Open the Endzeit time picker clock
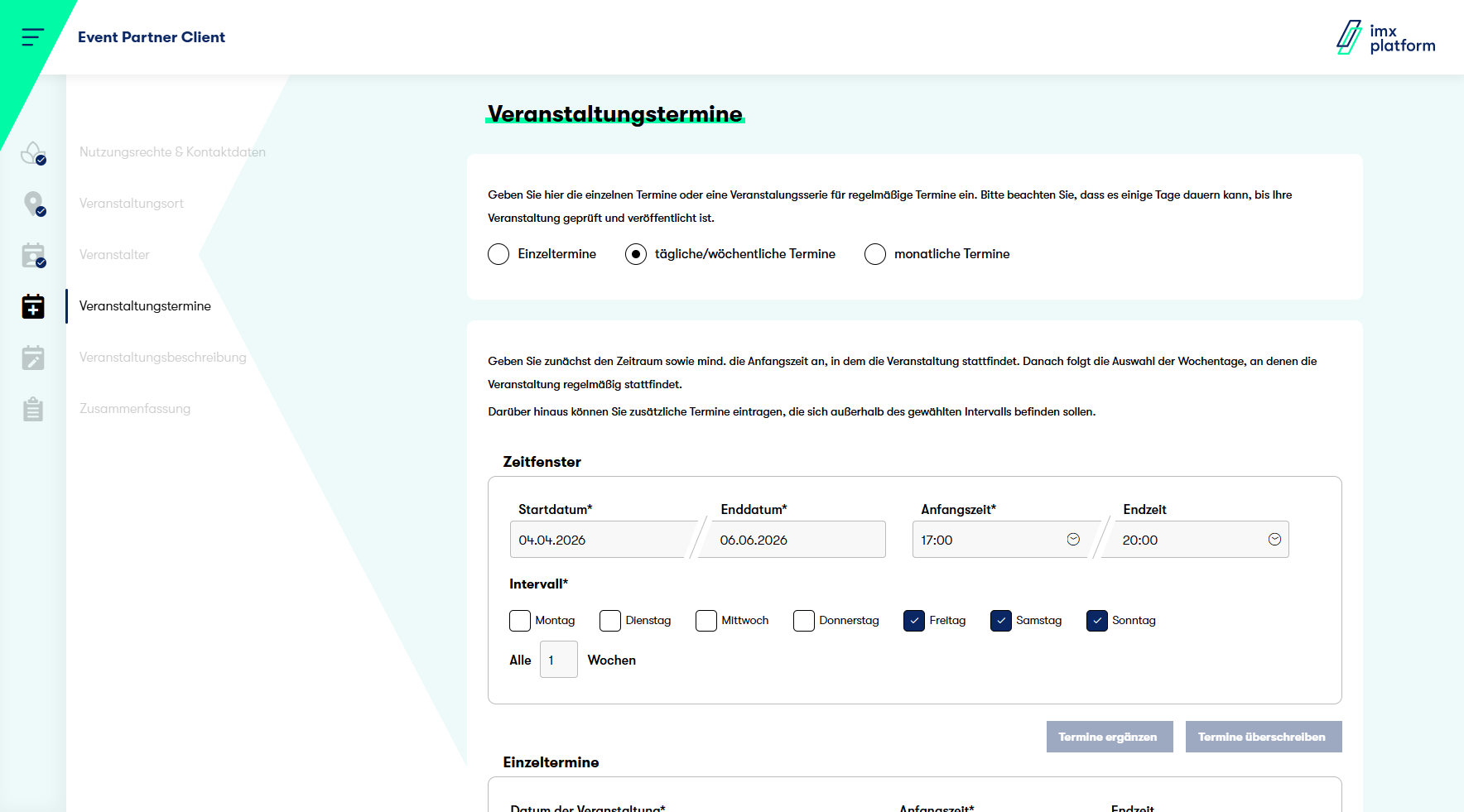 pos(1274,540)
